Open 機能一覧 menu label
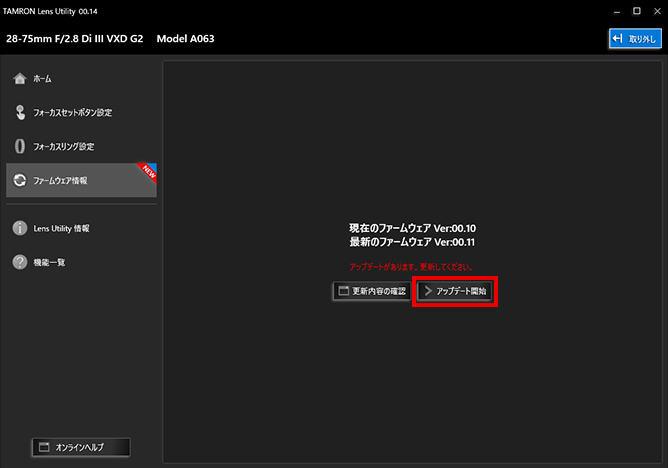This screenshot has width=668, height=468. 49,262
